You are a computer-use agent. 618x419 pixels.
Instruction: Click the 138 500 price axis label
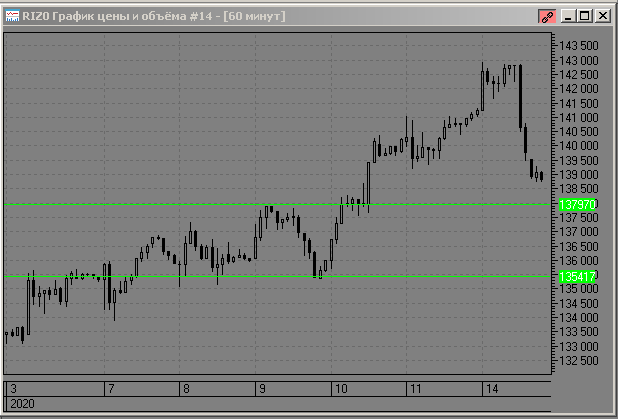(579, 189)
